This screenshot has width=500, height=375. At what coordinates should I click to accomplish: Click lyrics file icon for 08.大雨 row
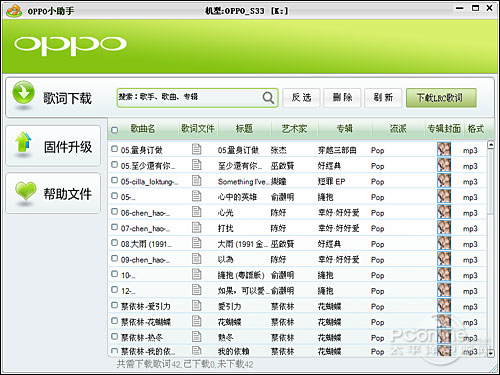tap(197, 243)
